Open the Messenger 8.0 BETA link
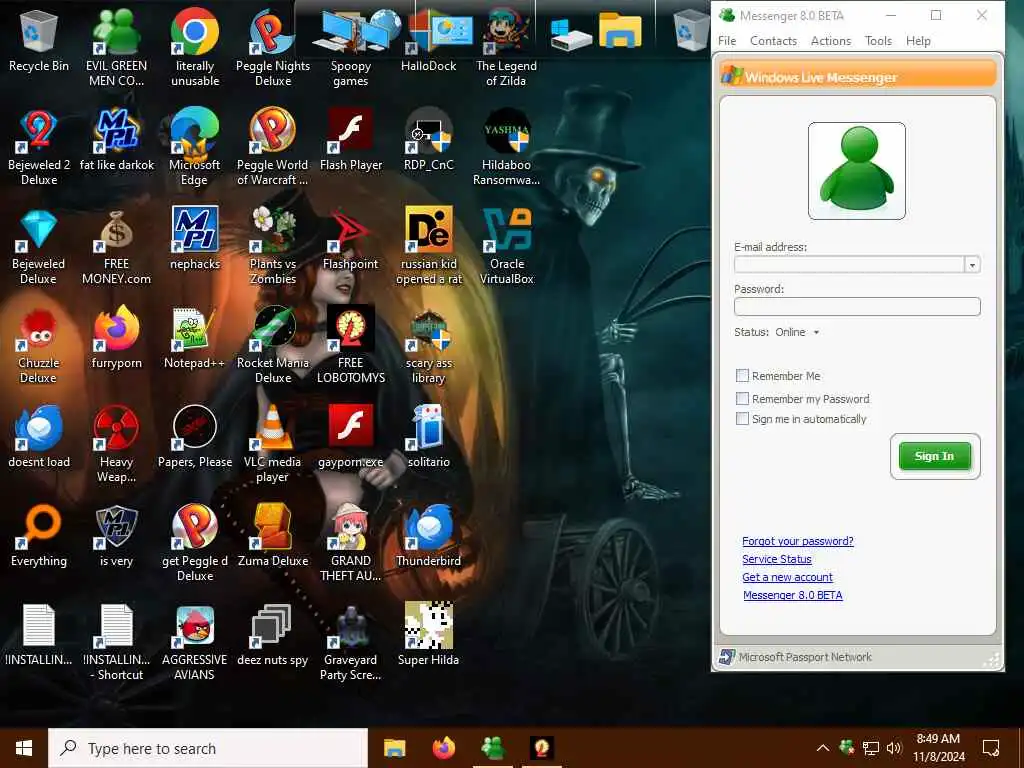Viewport: 1024px width, 768px height. click(x=792, y=595)
